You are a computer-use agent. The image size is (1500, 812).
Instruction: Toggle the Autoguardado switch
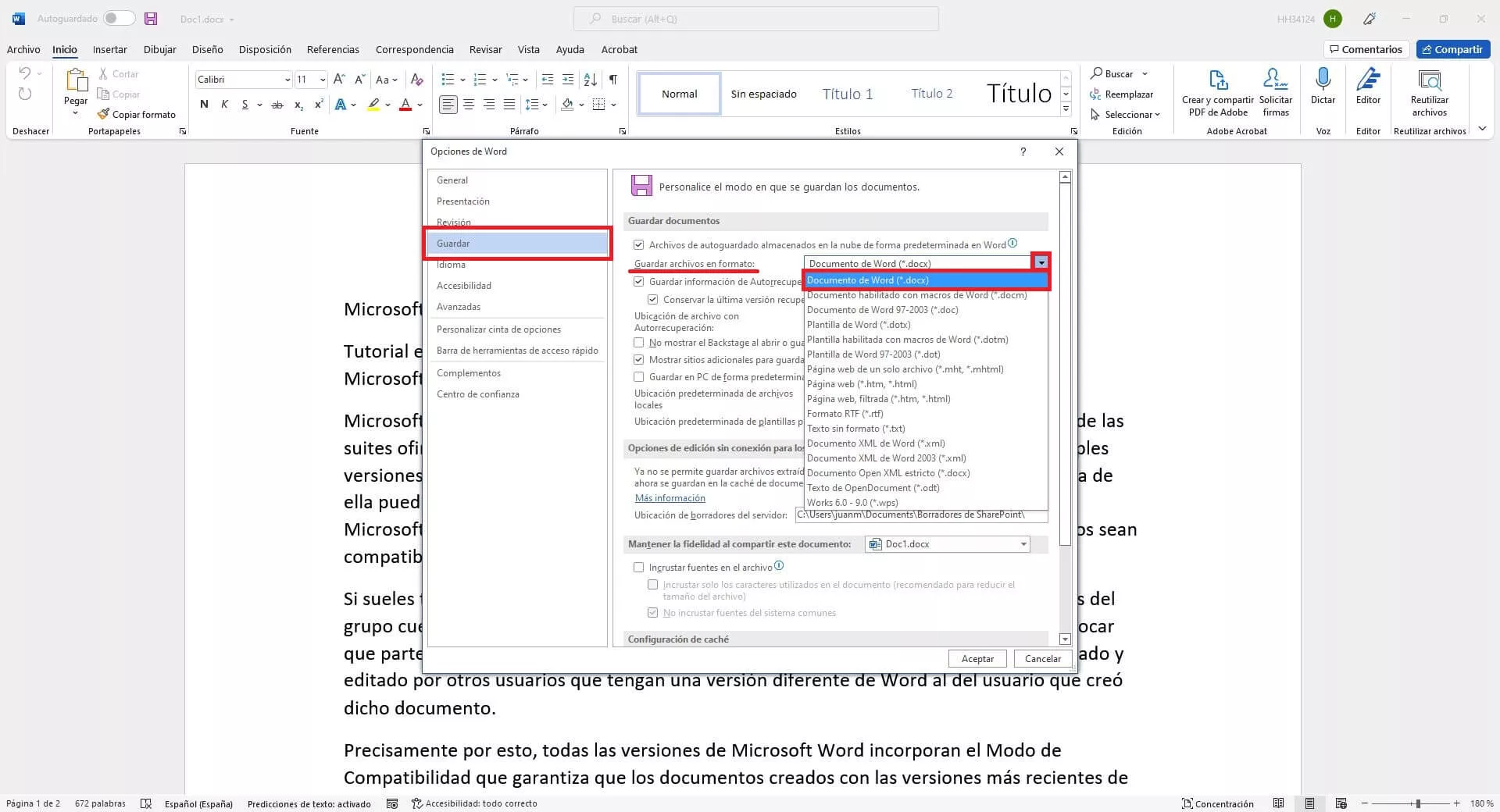(x=120, y=18)
